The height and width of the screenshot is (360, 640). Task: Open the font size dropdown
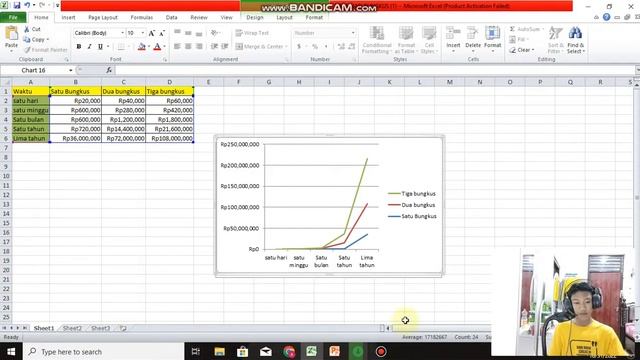[x=142, y=33]
